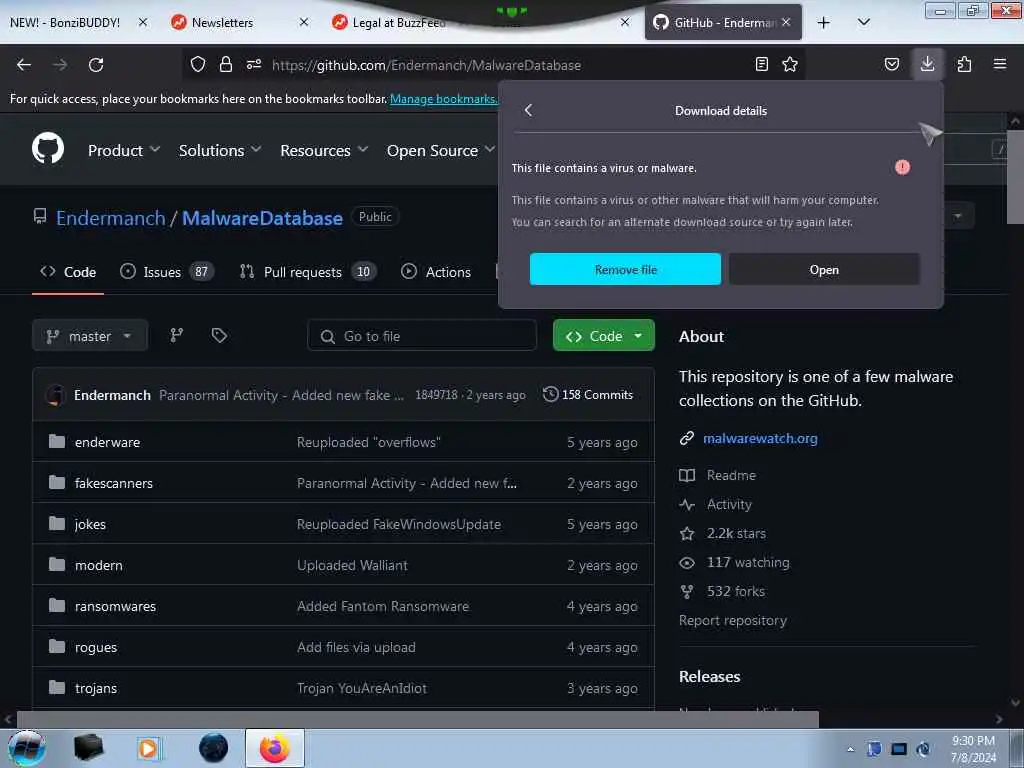1024x768 pixels.
Task: Close the Newsletters tab
Action: click(304, 22)
